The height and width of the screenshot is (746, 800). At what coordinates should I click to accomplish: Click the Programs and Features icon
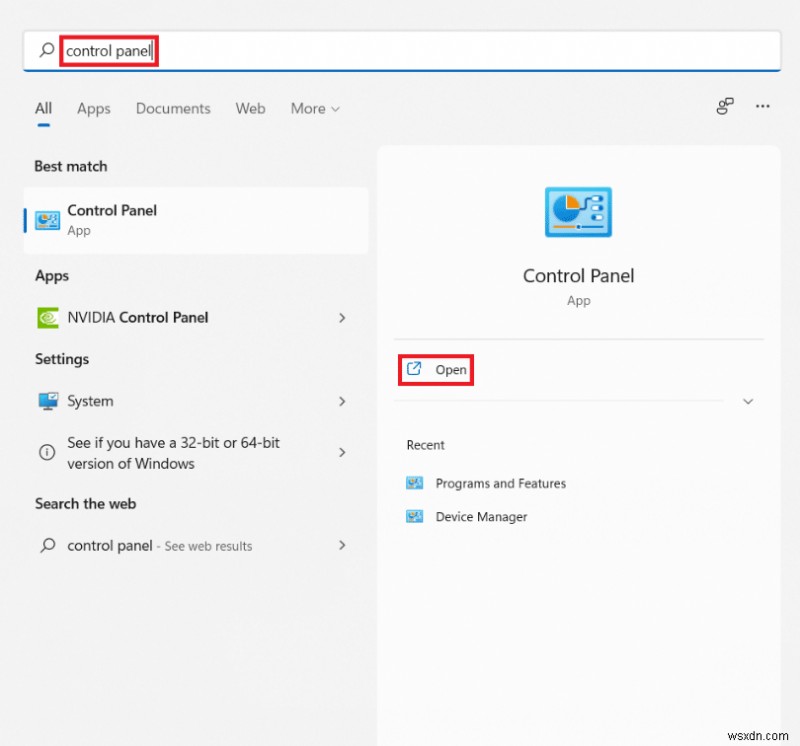414,483
